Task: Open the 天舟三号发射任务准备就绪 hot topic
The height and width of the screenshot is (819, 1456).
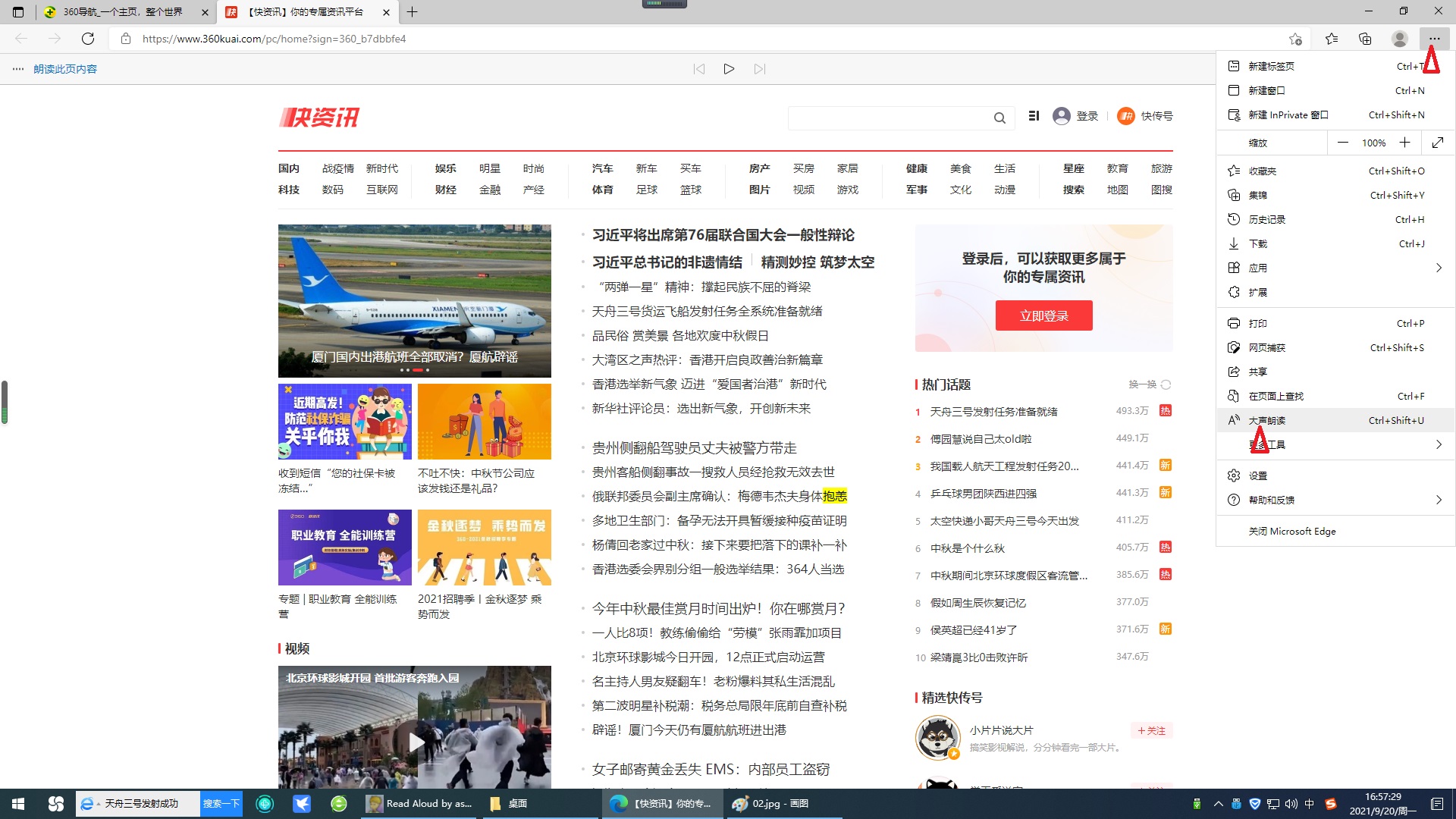Action: click(993, 412)
